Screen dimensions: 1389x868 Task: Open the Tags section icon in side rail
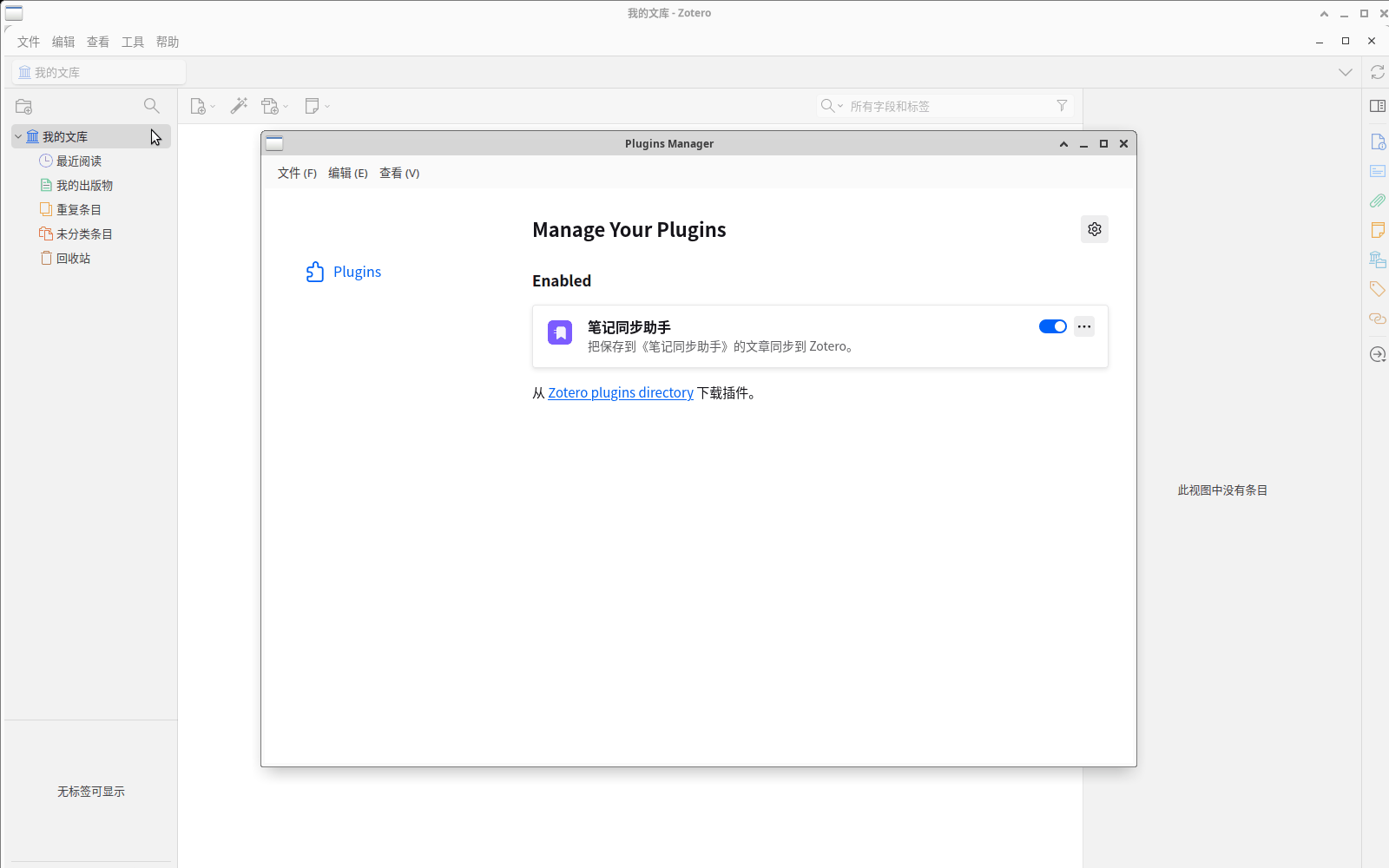1377,289
